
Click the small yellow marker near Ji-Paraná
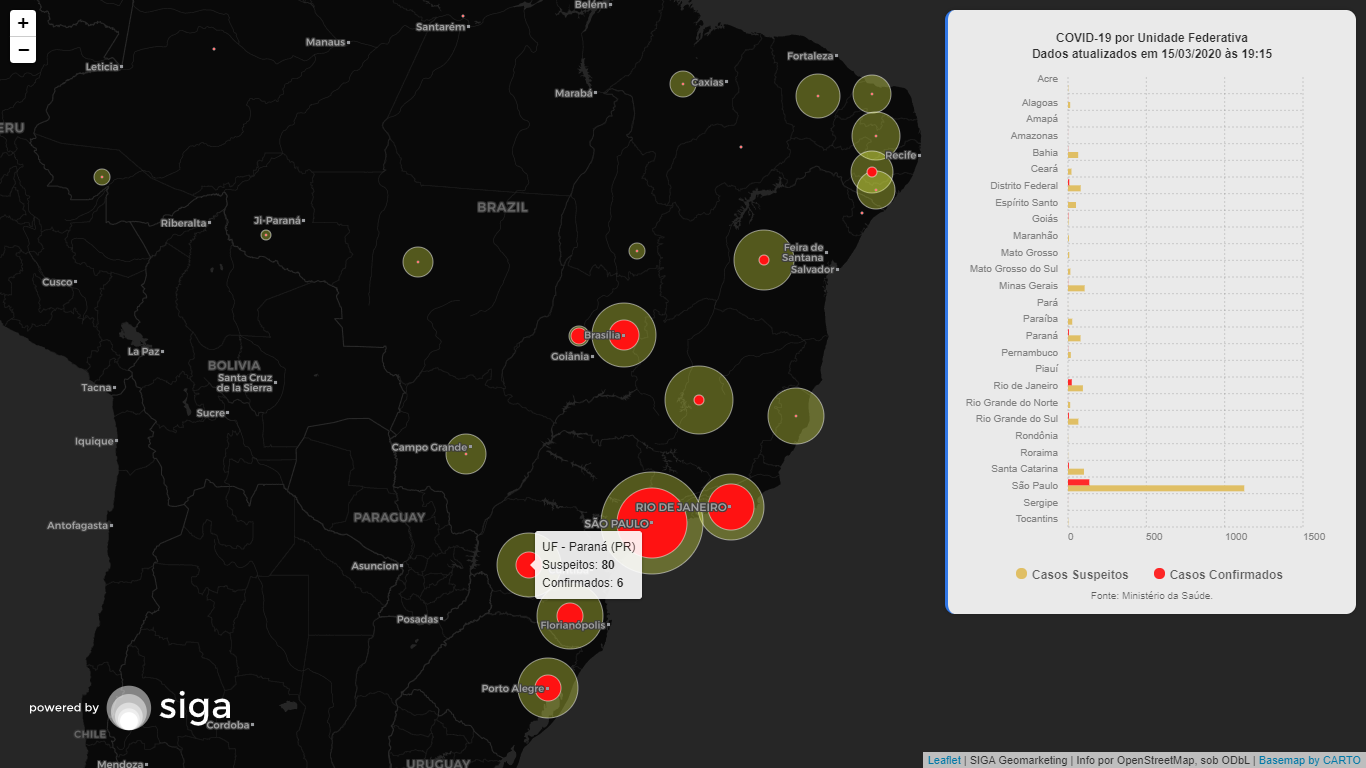(266, 235)
